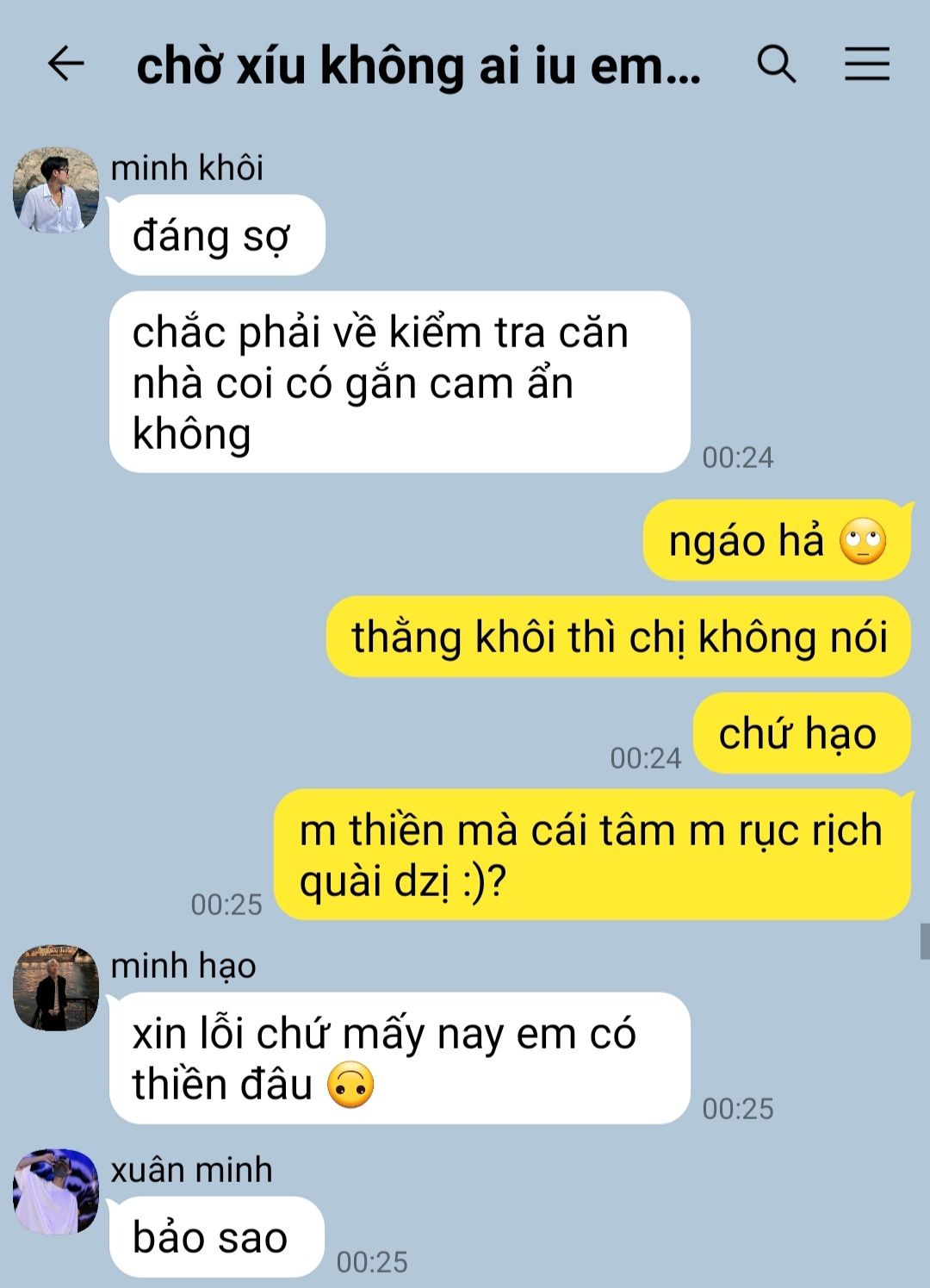Tap the sender name 'minh hạo'
Screen dimensions: 930x1288
coord(183,966)
